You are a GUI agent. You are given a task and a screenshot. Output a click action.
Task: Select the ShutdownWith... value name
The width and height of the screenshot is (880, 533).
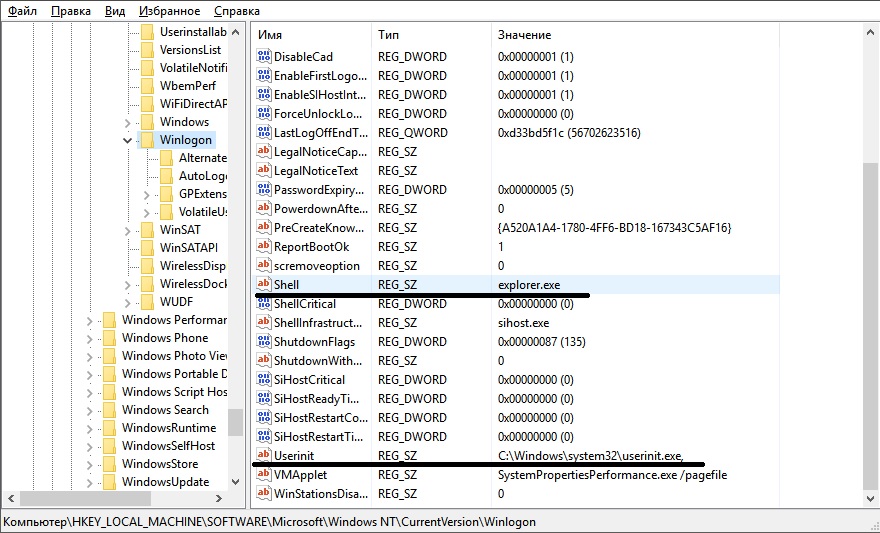[318, 360]
